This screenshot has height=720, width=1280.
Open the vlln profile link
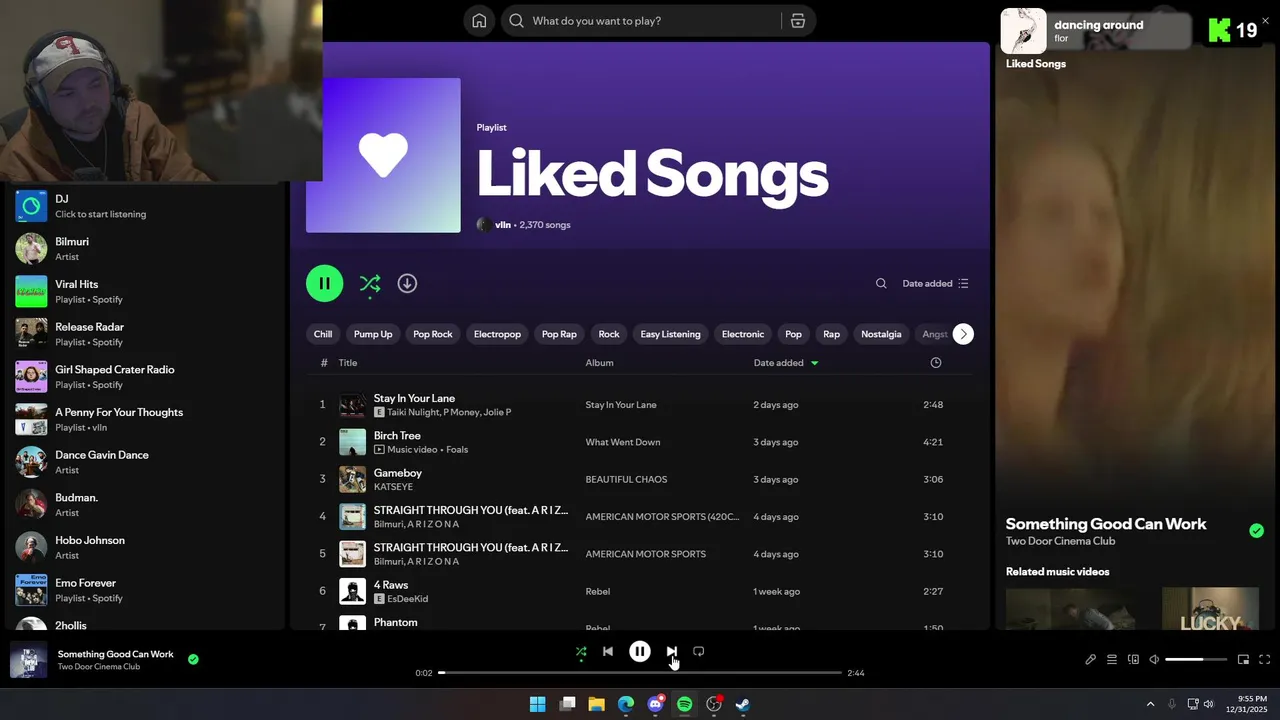coord(502,225)
